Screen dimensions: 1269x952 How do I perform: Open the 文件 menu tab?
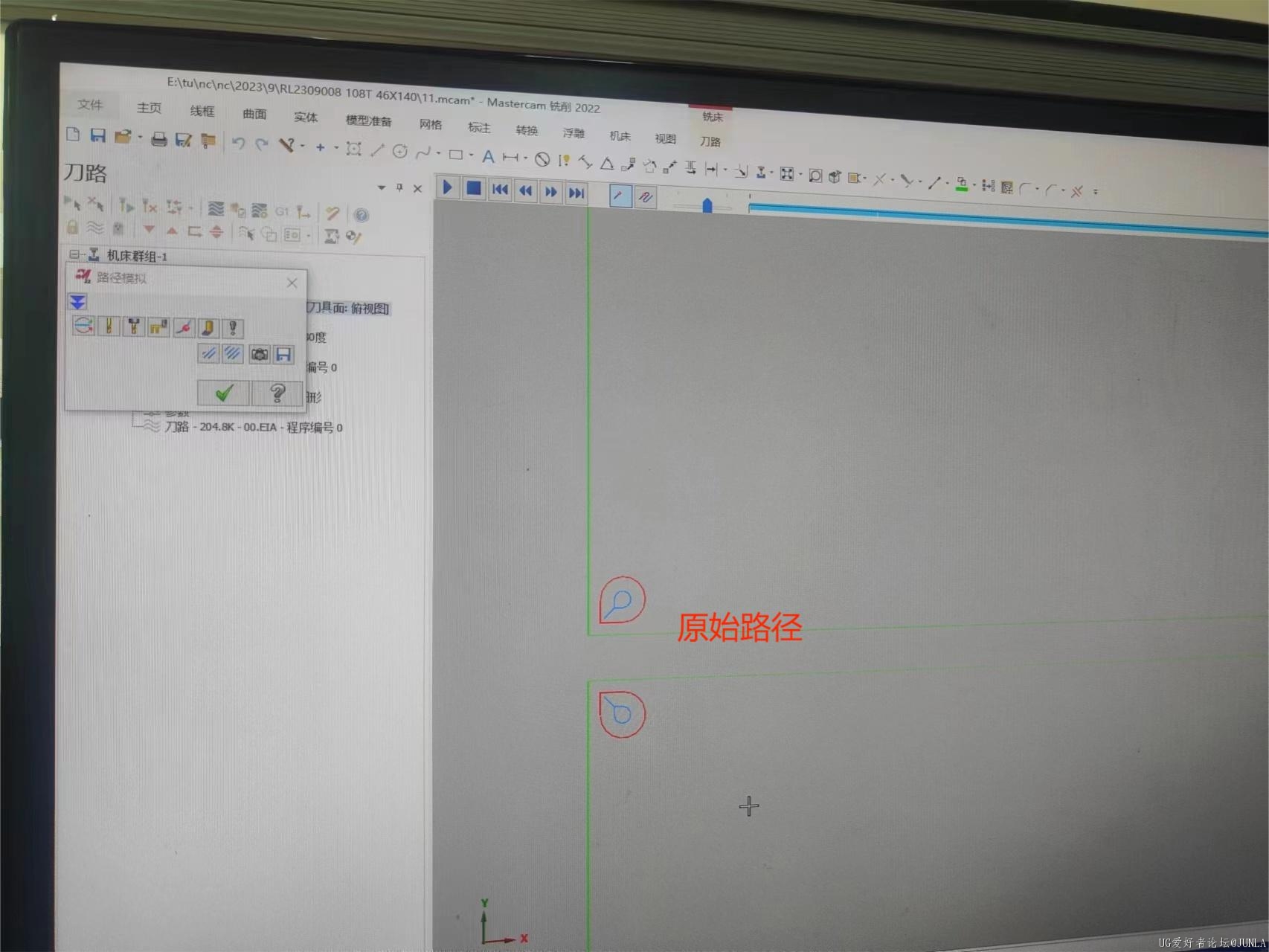[90, 105]
